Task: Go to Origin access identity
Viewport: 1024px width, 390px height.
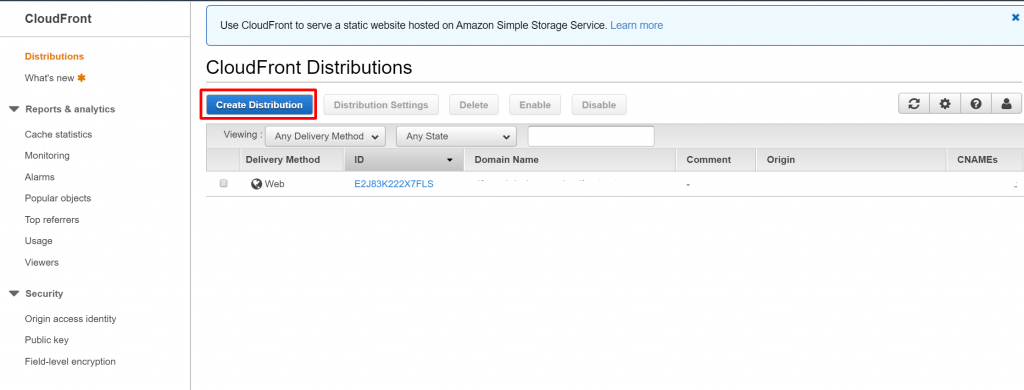Action: pyautogui.click(x=71, y=319)
